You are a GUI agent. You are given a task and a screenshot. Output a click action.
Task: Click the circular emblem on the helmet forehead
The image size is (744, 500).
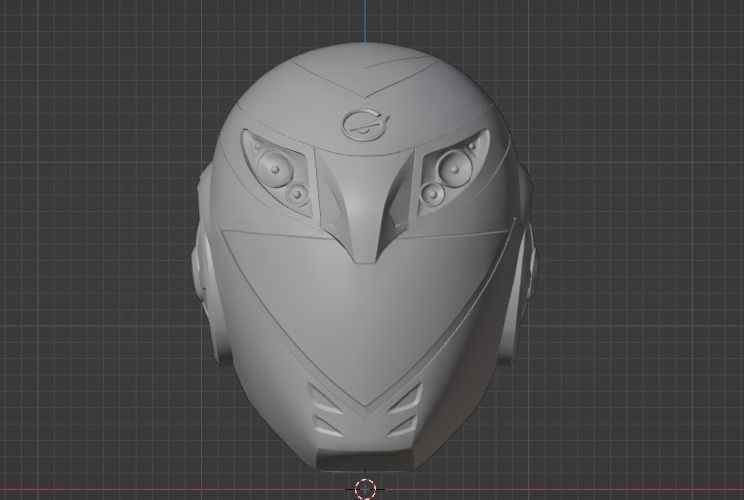coord(366,125)
